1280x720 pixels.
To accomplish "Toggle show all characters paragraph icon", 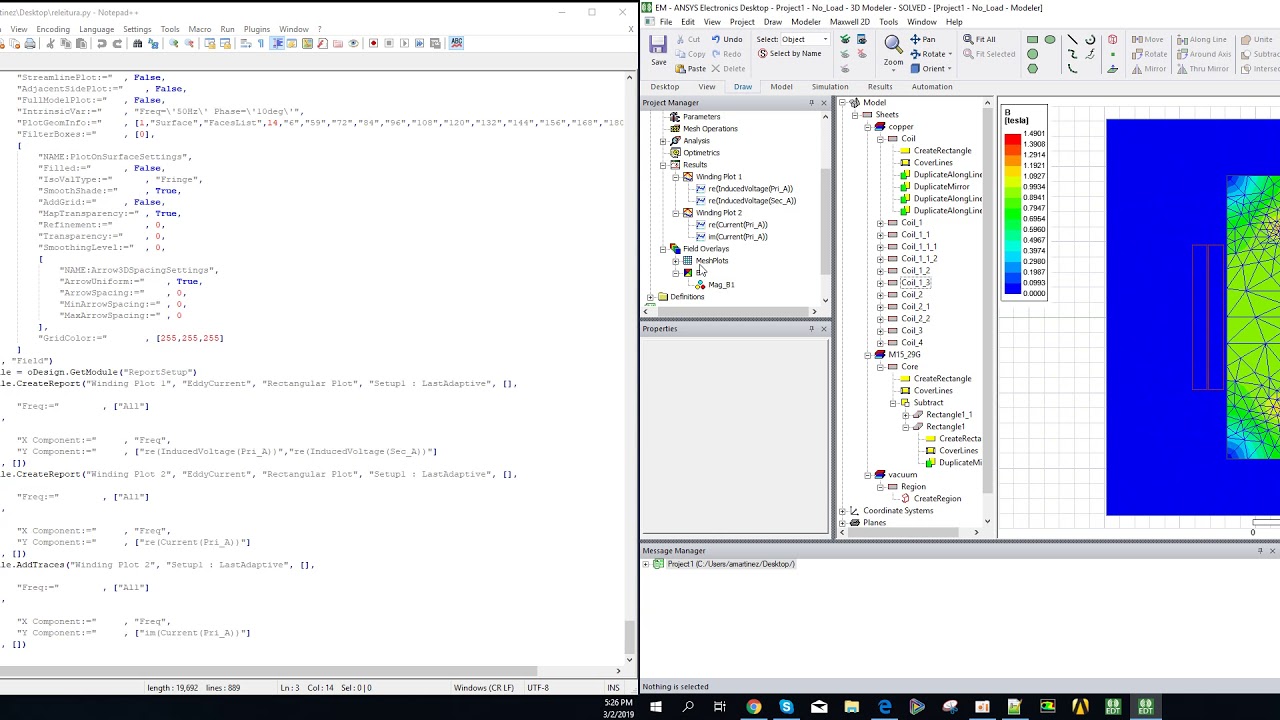I will 260,43.
